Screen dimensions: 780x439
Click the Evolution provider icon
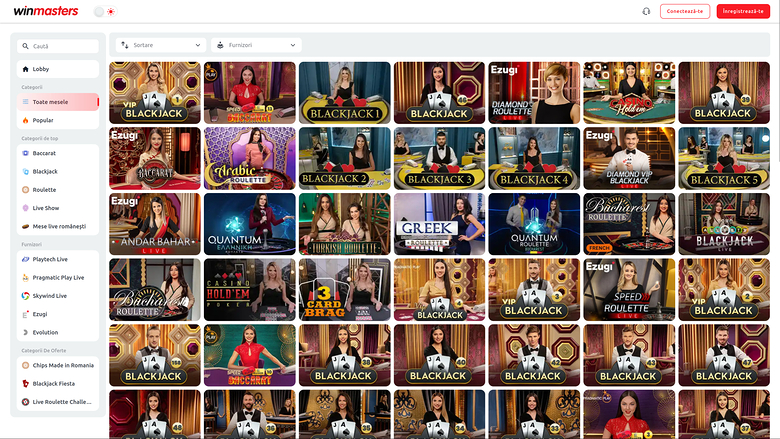pos(25,332)
